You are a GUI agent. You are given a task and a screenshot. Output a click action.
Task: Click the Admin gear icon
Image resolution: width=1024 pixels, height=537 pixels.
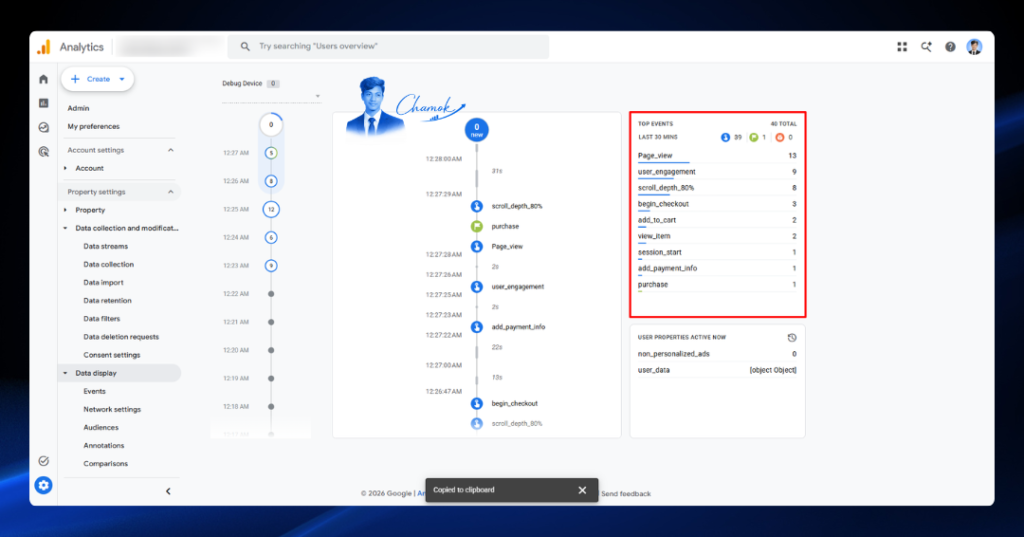pos(44,485)
